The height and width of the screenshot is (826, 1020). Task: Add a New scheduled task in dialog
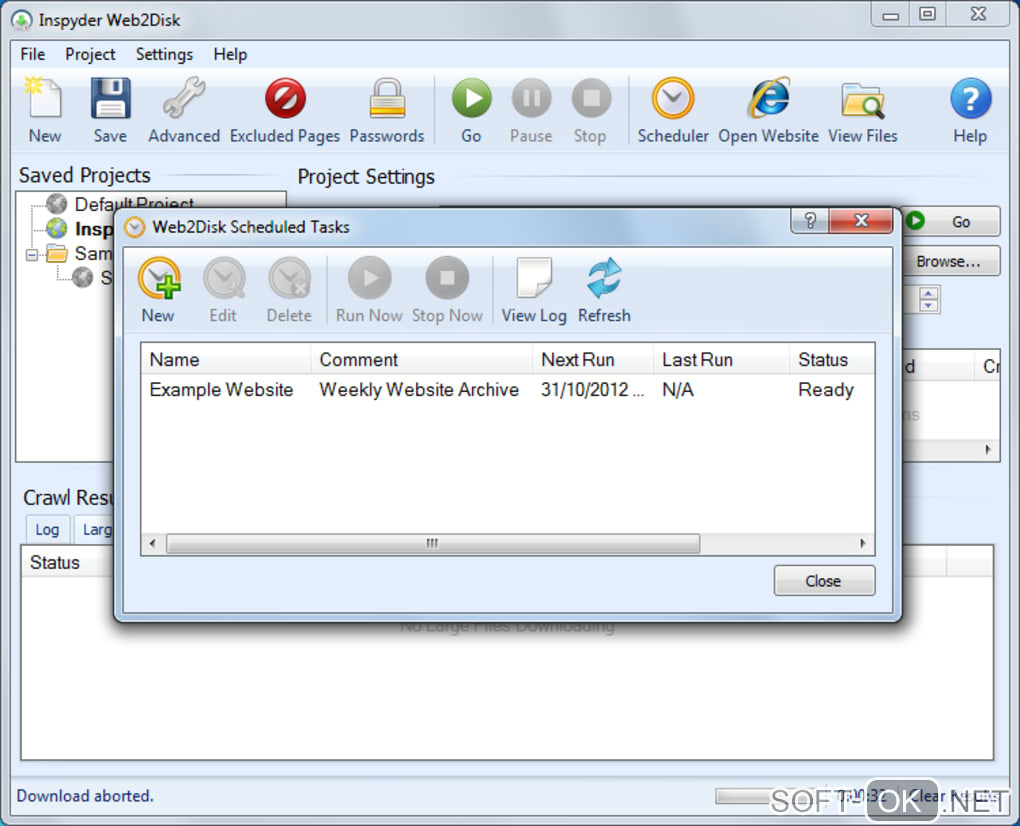(158, 290)
